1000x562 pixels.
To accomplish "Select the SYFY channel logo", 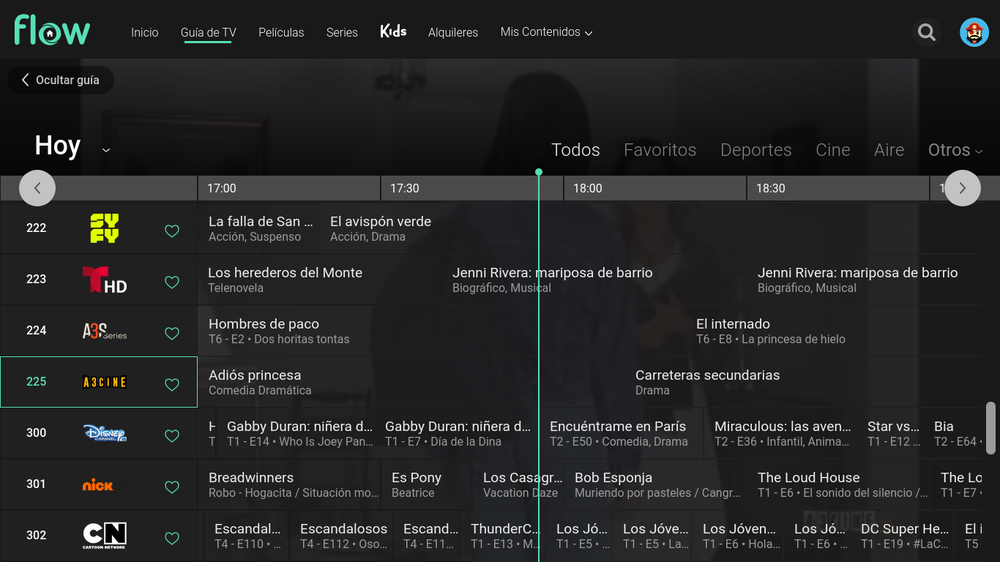I will tap(104, 229).
